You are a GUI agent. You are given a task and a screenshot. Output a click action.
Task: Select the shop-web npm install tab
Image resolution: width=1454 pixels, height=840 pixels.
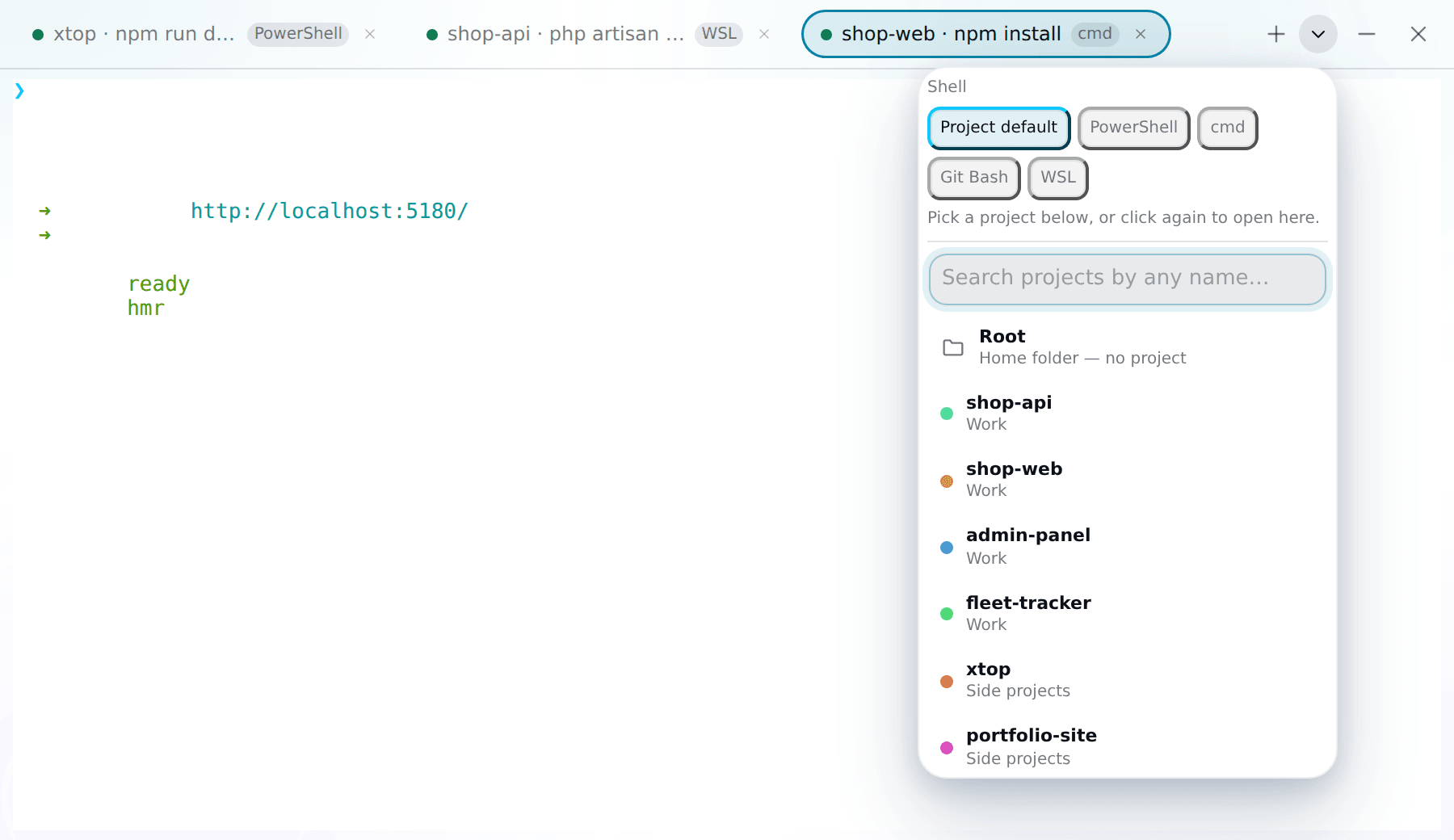click(x=985, y=34)
